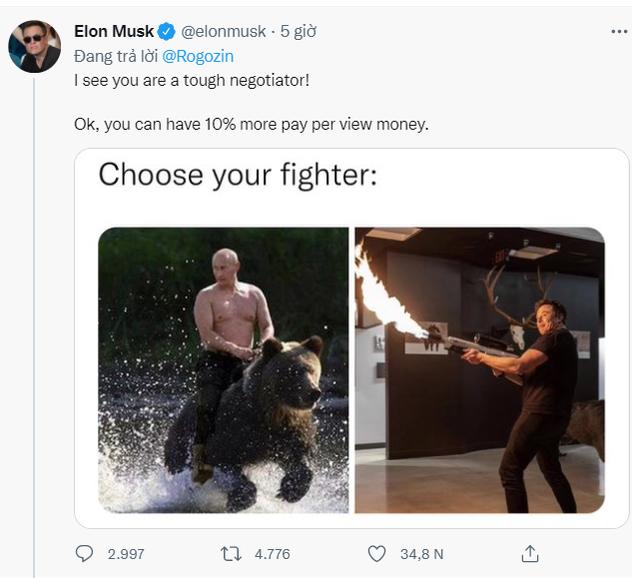This screenshot has height=578, width=632.
Task: Click the '5 giờ' timestamp
Action: 298,31
